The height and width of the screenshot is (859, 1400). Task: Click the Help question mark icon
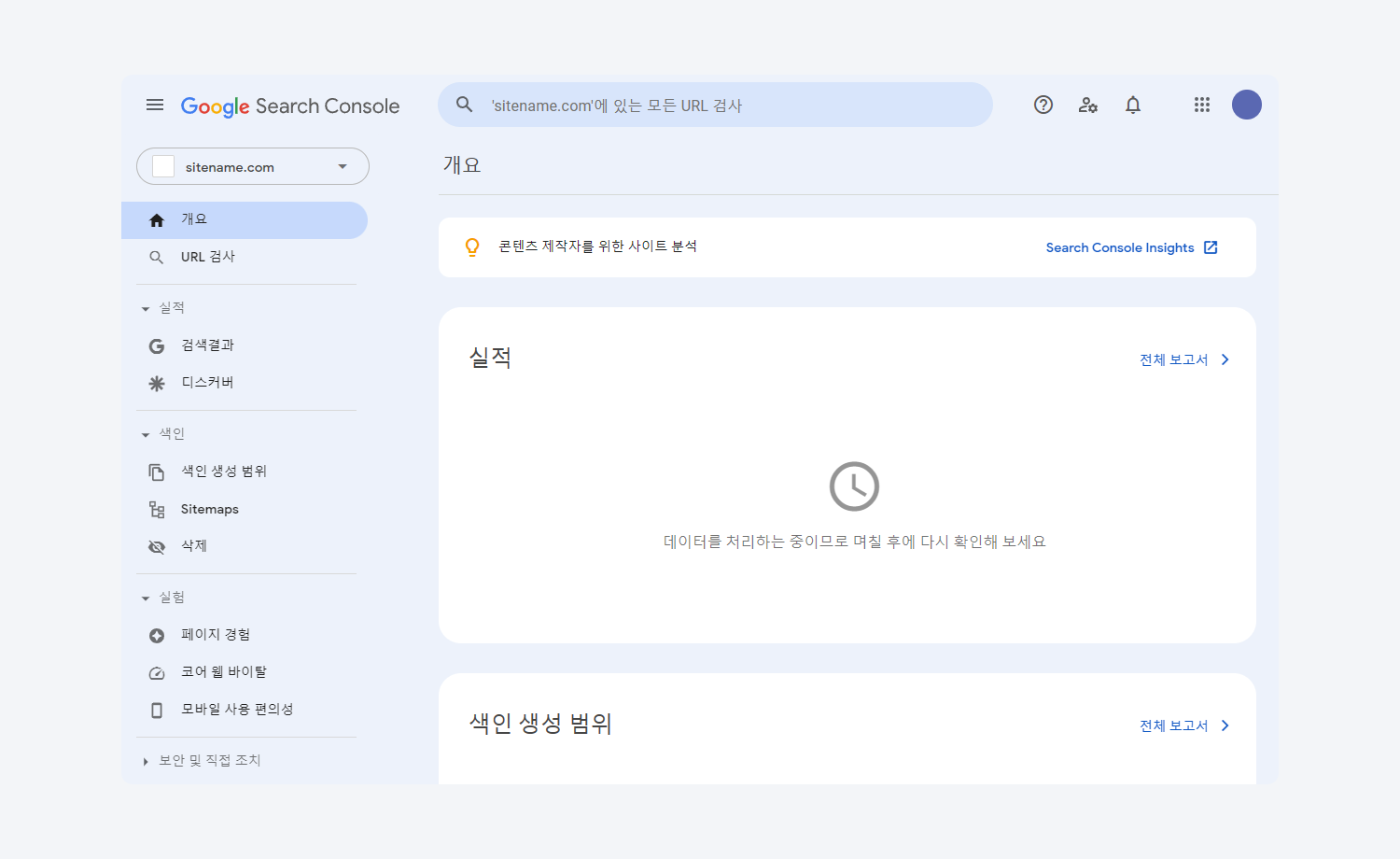point(1043,106)
